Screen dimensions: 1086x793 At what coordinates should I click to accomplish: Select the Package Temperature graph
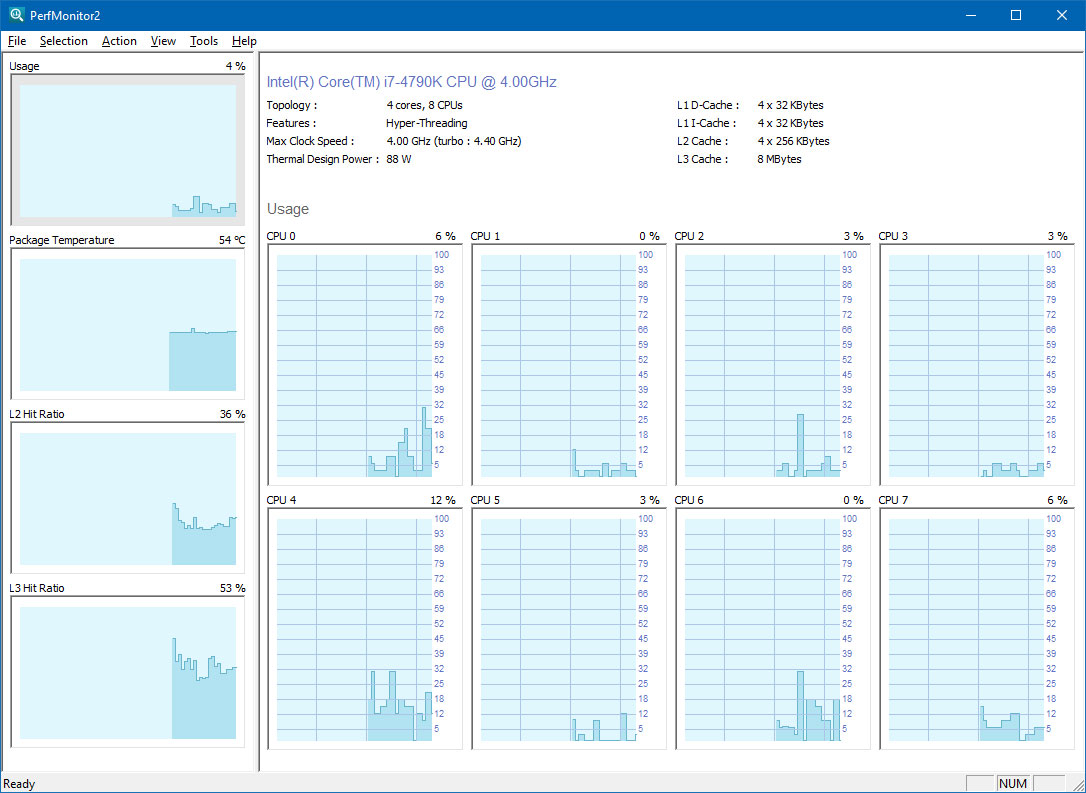(127, 324)
